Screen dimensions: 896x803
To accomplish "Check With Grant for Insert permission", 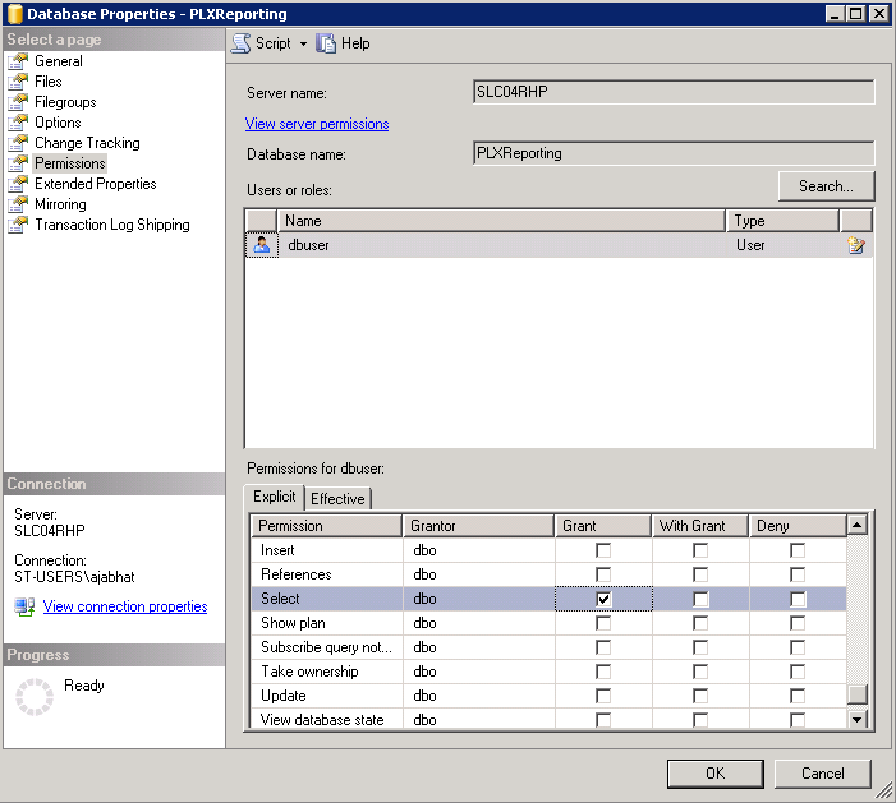I will point(701,550).
